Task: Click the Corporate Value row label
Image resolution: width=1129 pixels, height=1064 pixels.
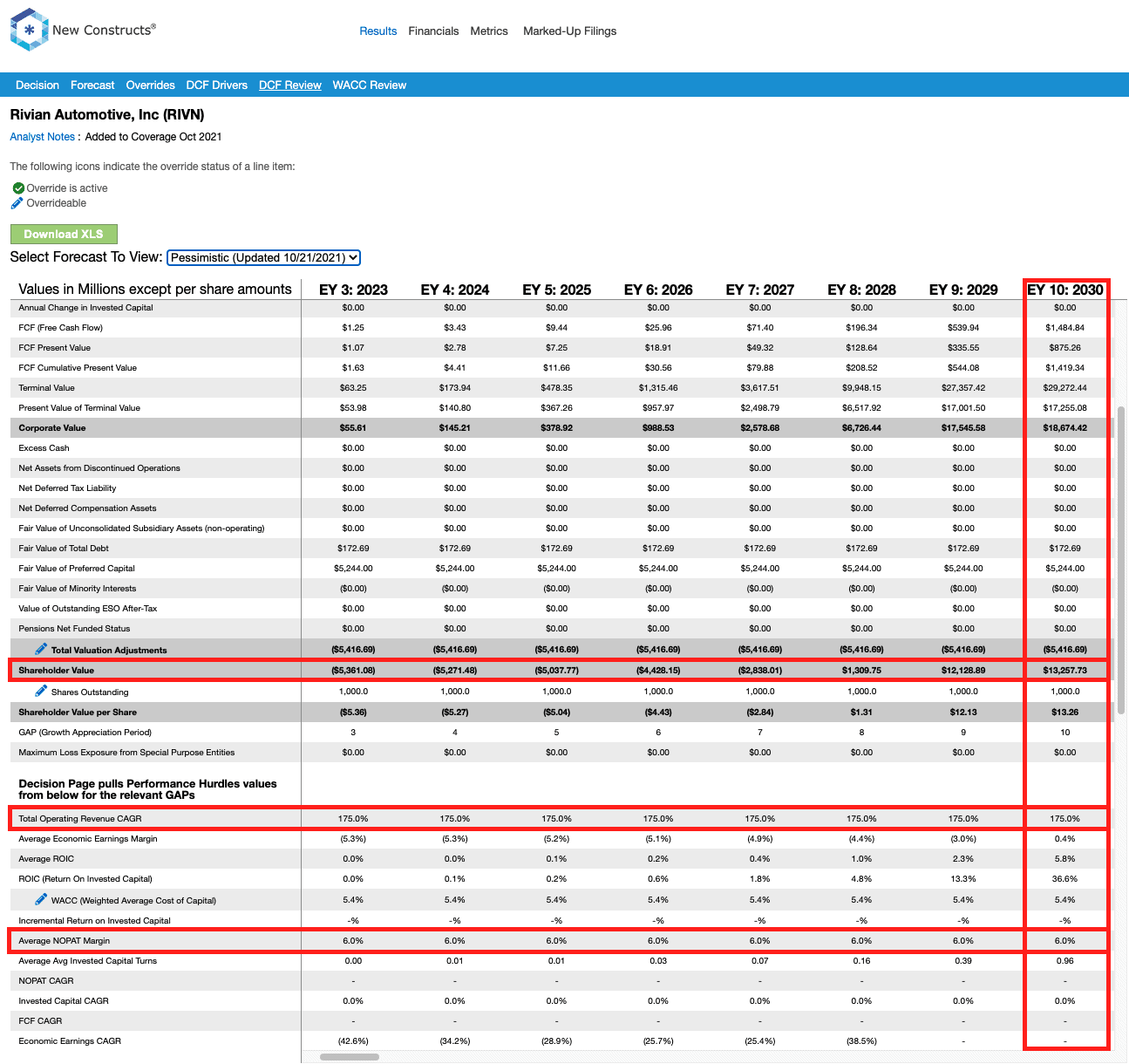Action: 52,427
